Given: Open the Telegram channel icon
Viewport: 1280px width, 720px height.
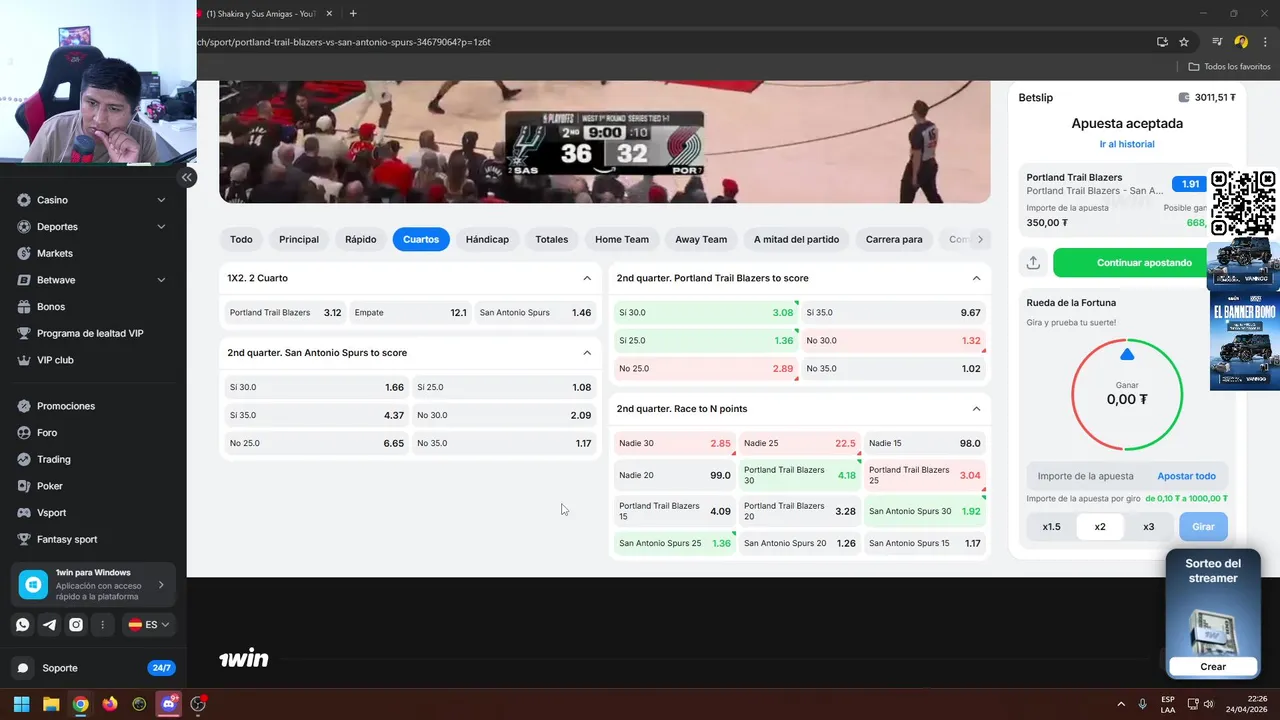Looking at the screenshot, I should [49, 625].
